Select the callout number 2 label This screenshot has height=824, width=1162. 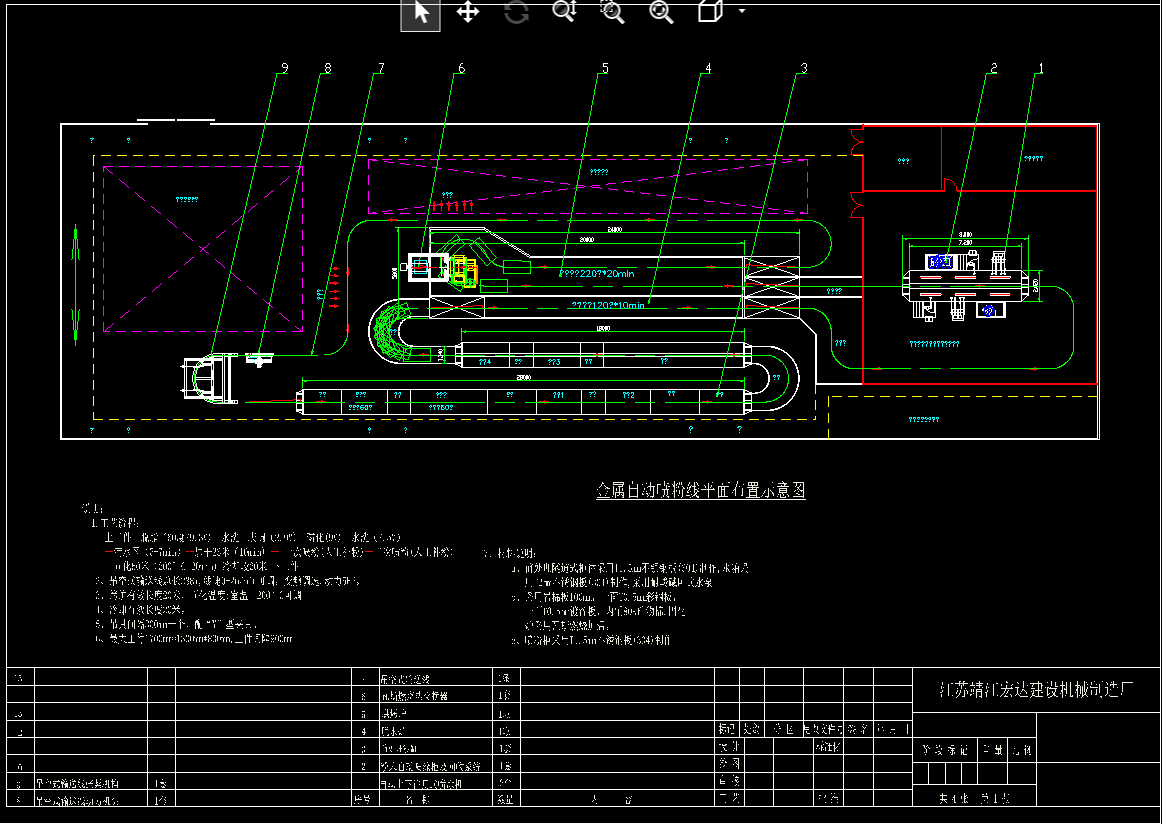[x=994, y=68]
